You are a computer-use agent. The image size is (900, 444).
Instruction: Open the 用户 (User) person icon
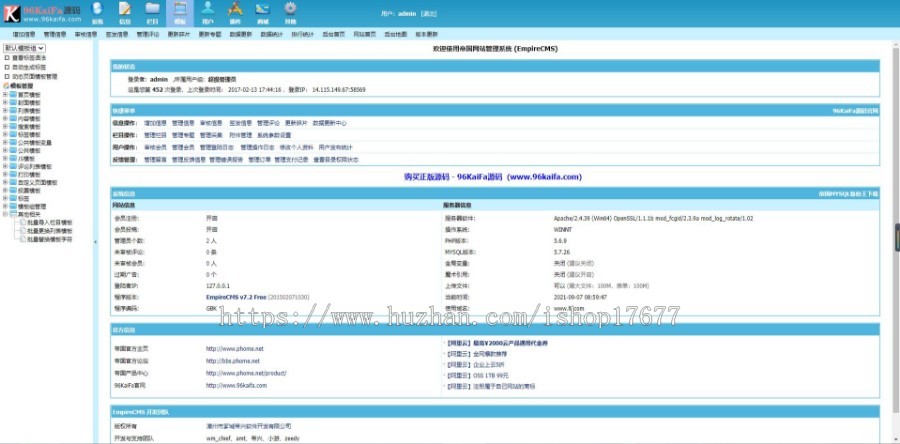pos(207,9)
